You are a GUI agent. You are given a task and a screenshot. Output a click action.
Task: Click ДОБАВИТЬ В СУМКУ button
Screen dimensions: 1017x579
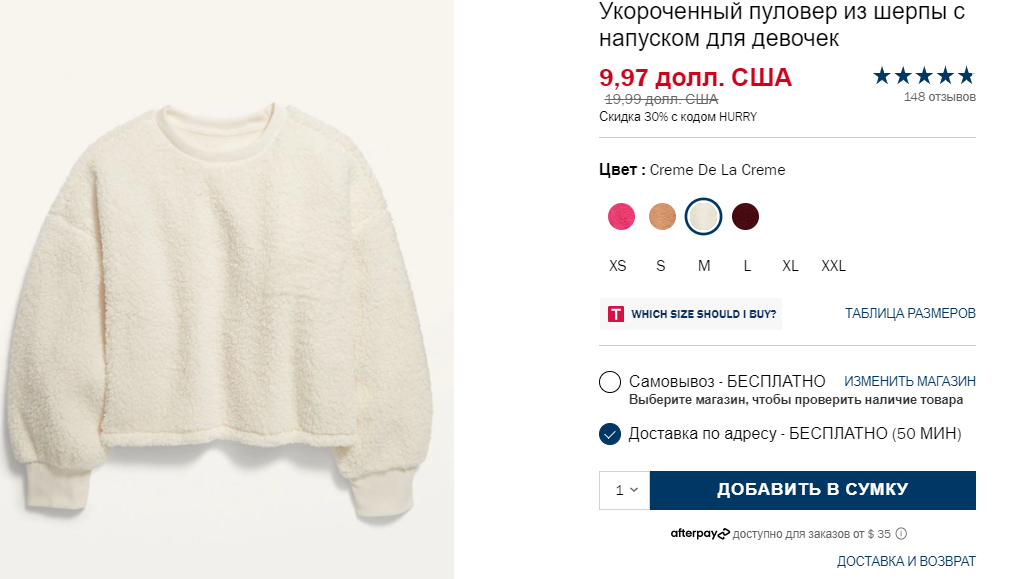[x=813, y=490]
